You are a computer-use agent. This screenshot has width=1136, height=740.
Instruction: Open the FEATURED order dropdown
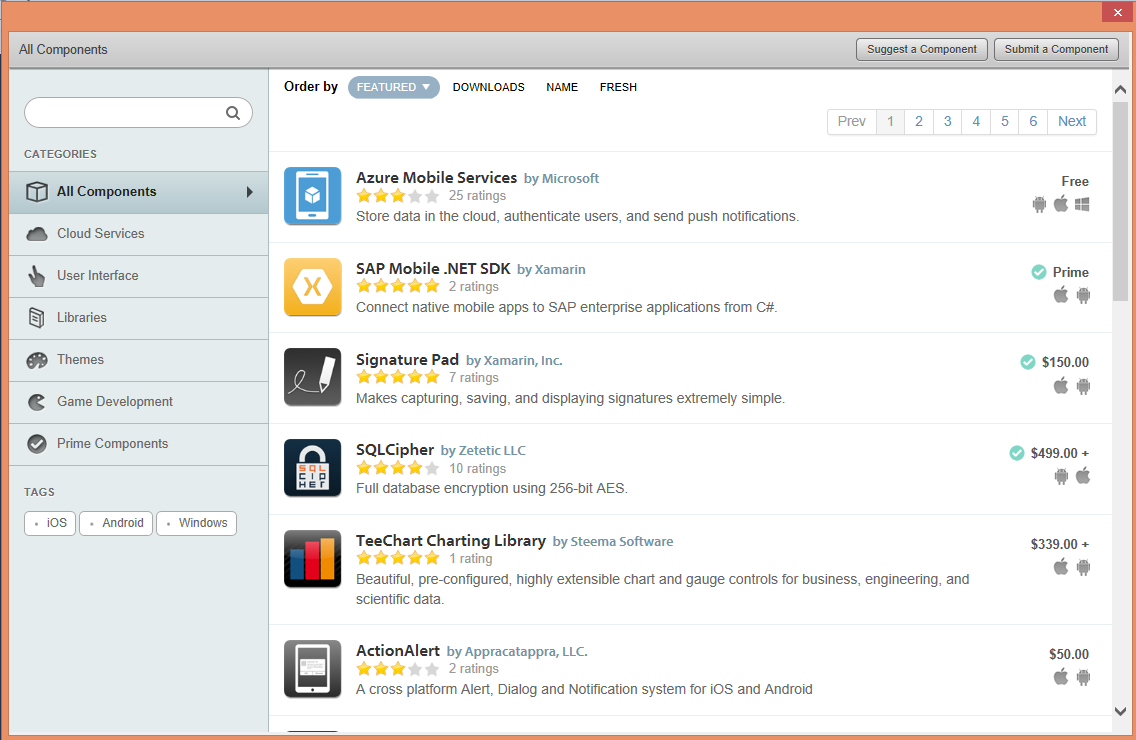pyautogui.click(x=393, y=87)
